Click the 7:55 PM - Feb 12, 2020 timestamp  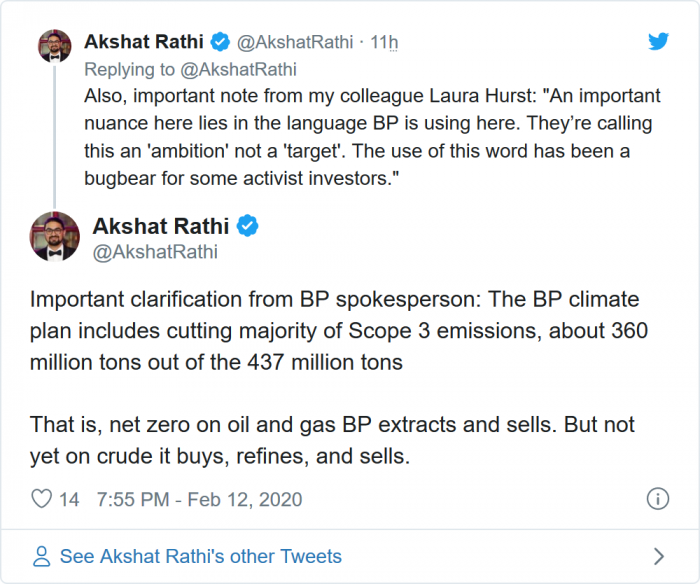199,498
